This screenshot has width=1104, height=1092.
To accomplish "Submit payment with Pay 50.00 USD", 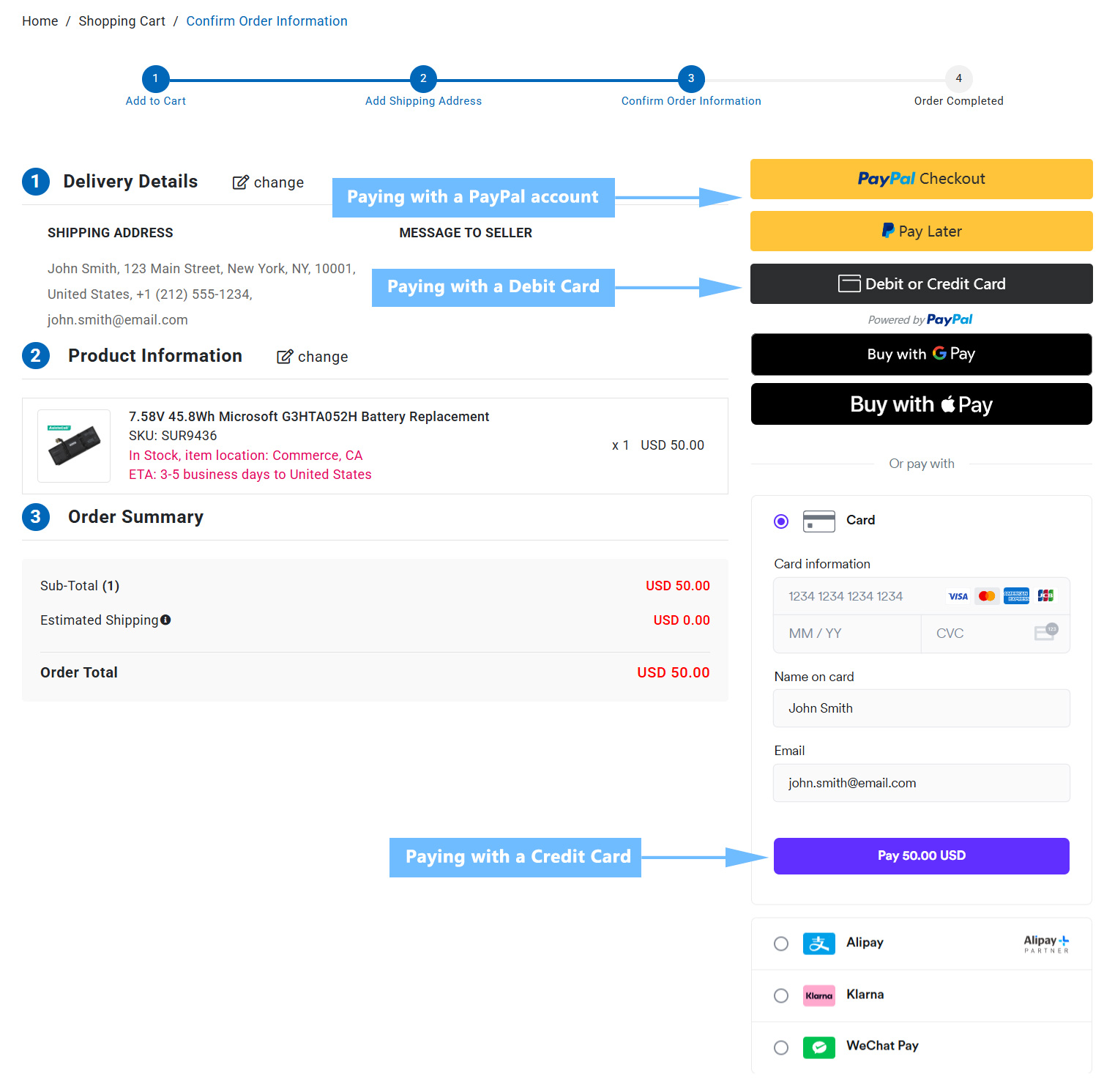I will [x=921, y=855].
